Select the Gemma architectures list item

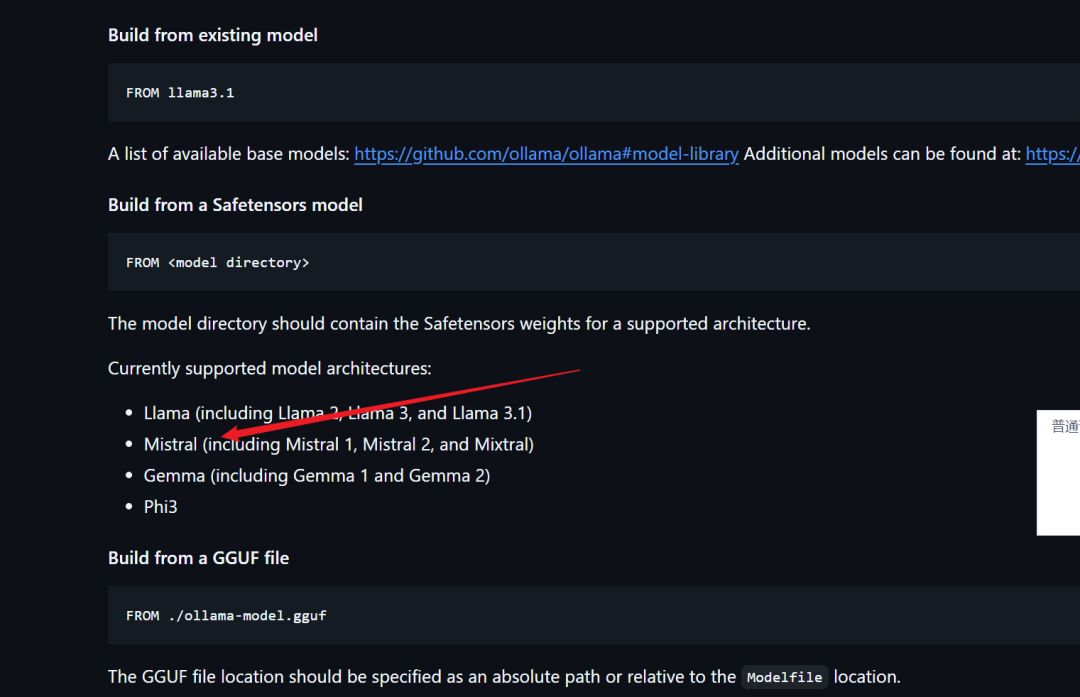316,476
